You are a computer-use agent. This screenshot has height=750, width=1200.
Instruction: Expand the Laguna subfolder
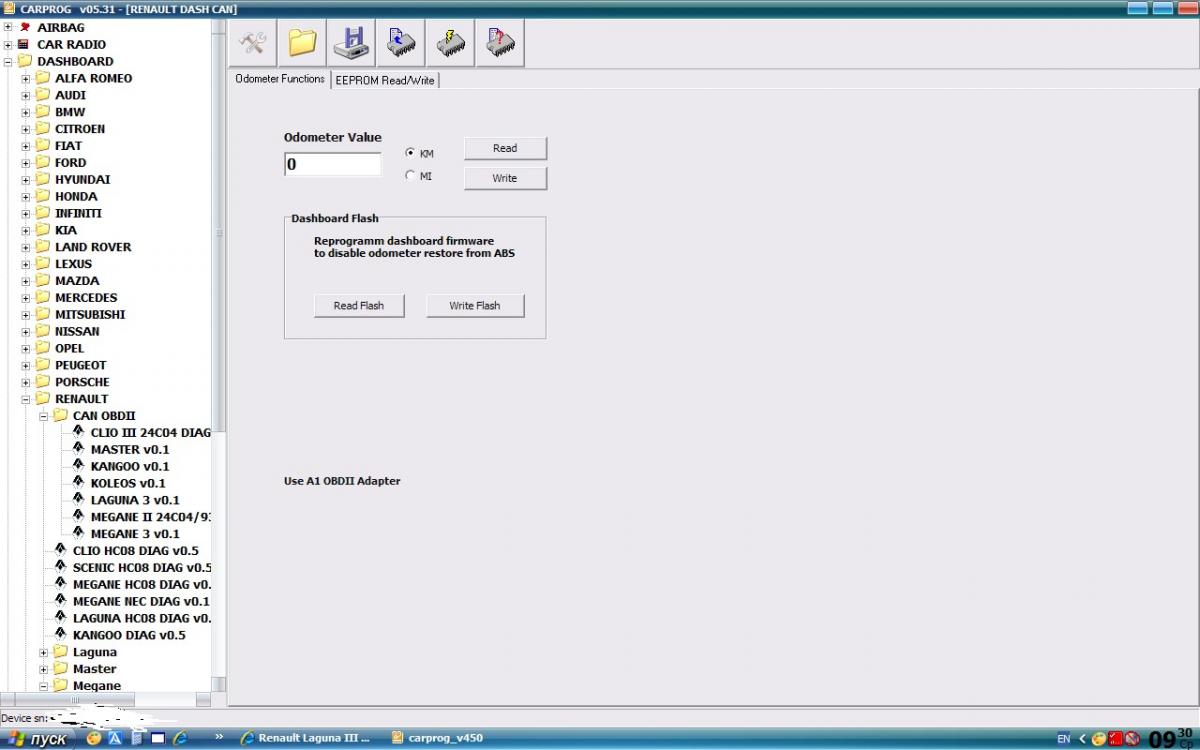(44, 652)
